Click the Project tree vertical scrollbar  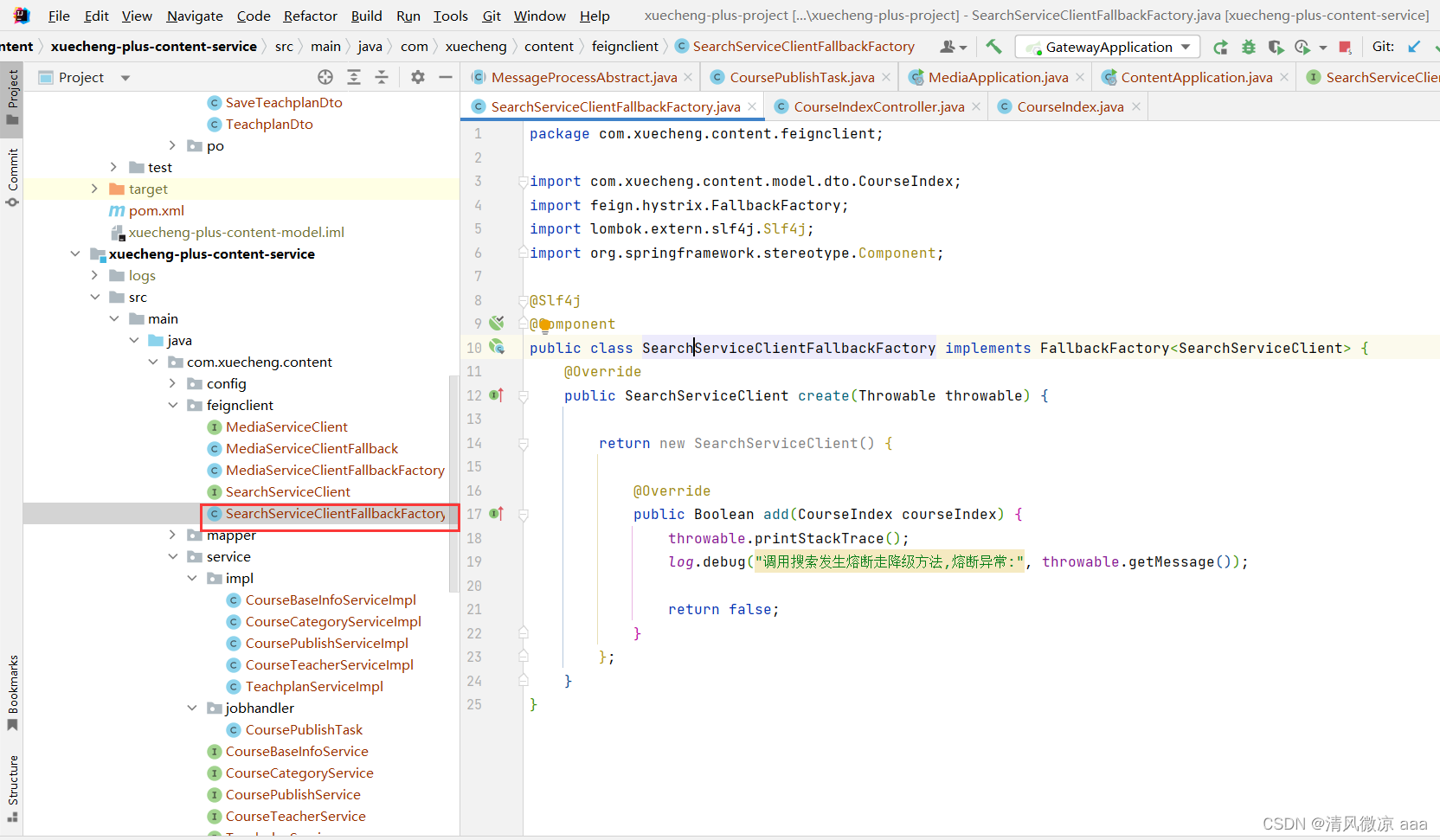pos(453,484)
